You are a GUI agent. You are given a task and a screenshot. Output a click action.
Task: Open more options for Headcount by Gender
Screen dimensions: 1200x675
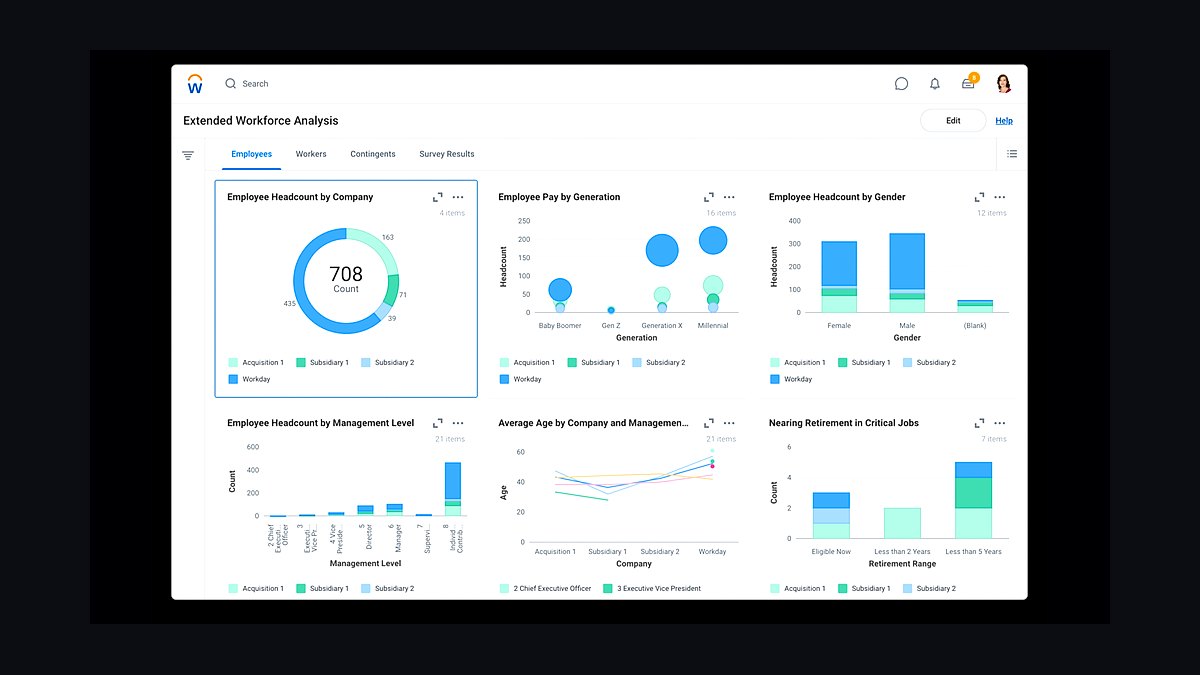point(1000,197)
